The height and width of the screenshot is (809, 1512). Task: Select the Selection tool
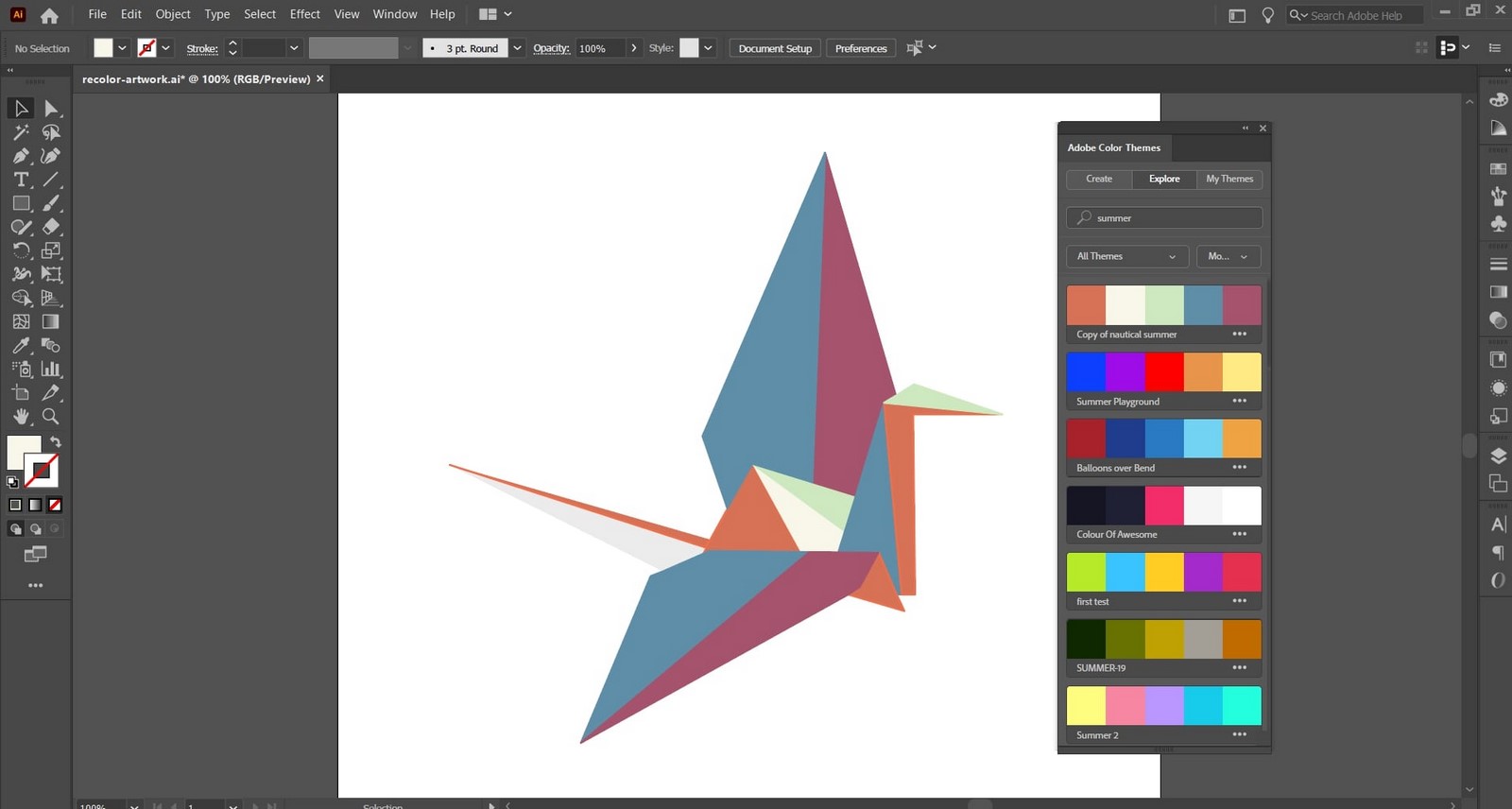tap(21, 109)
